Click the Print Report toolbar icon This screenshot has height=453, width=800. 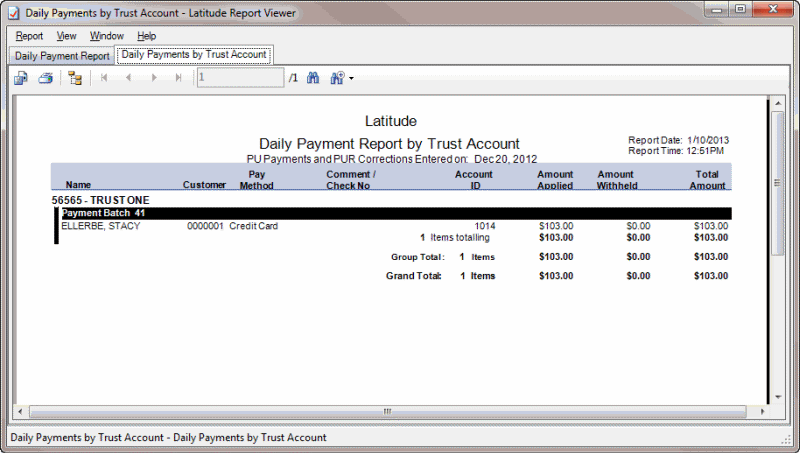pyautogui.click(x=46, y=78)
